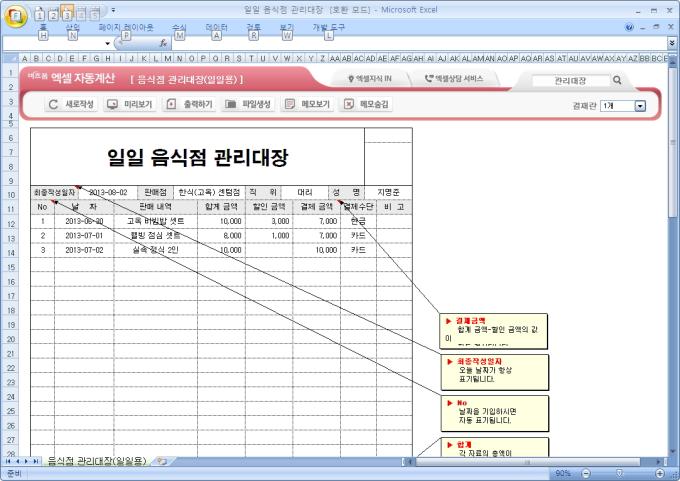Select row header 12
Image resolution: width=680 pixels, height=481 pixels.
pos(10,224)
